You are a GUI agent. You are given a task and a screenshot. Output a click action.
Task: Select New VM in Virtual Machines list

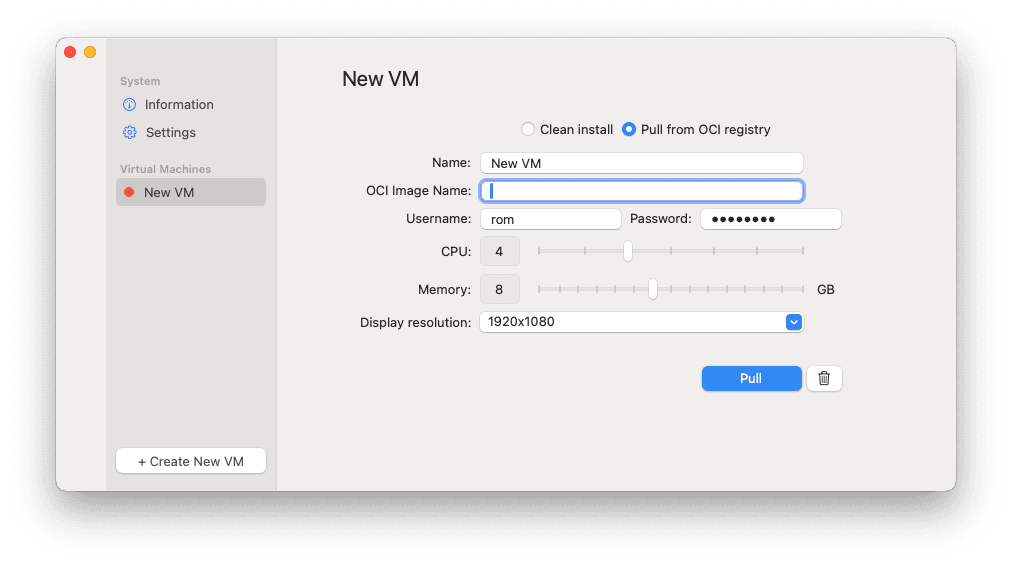[191, 192]
